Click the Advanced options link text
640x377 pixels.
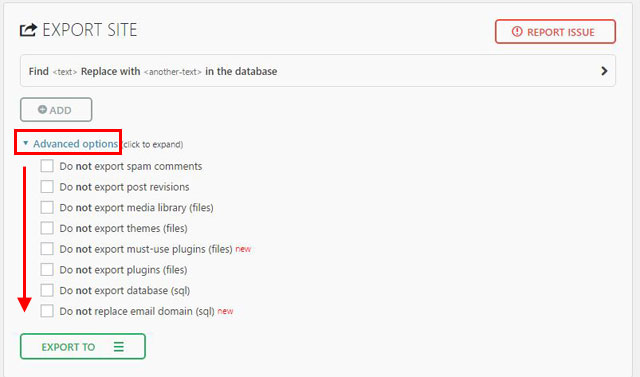pos(76,144)
